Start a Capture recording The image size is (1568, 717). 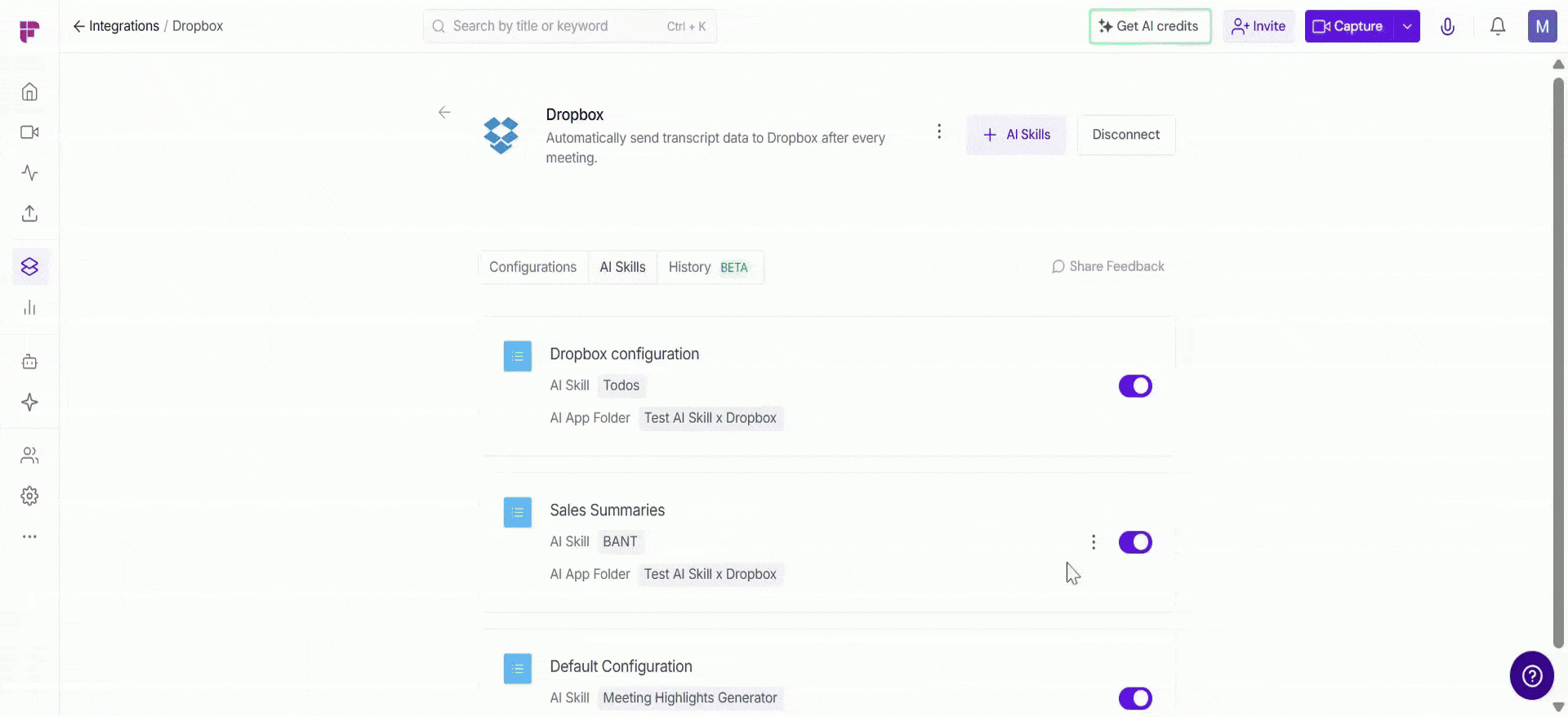(1349, 26)
